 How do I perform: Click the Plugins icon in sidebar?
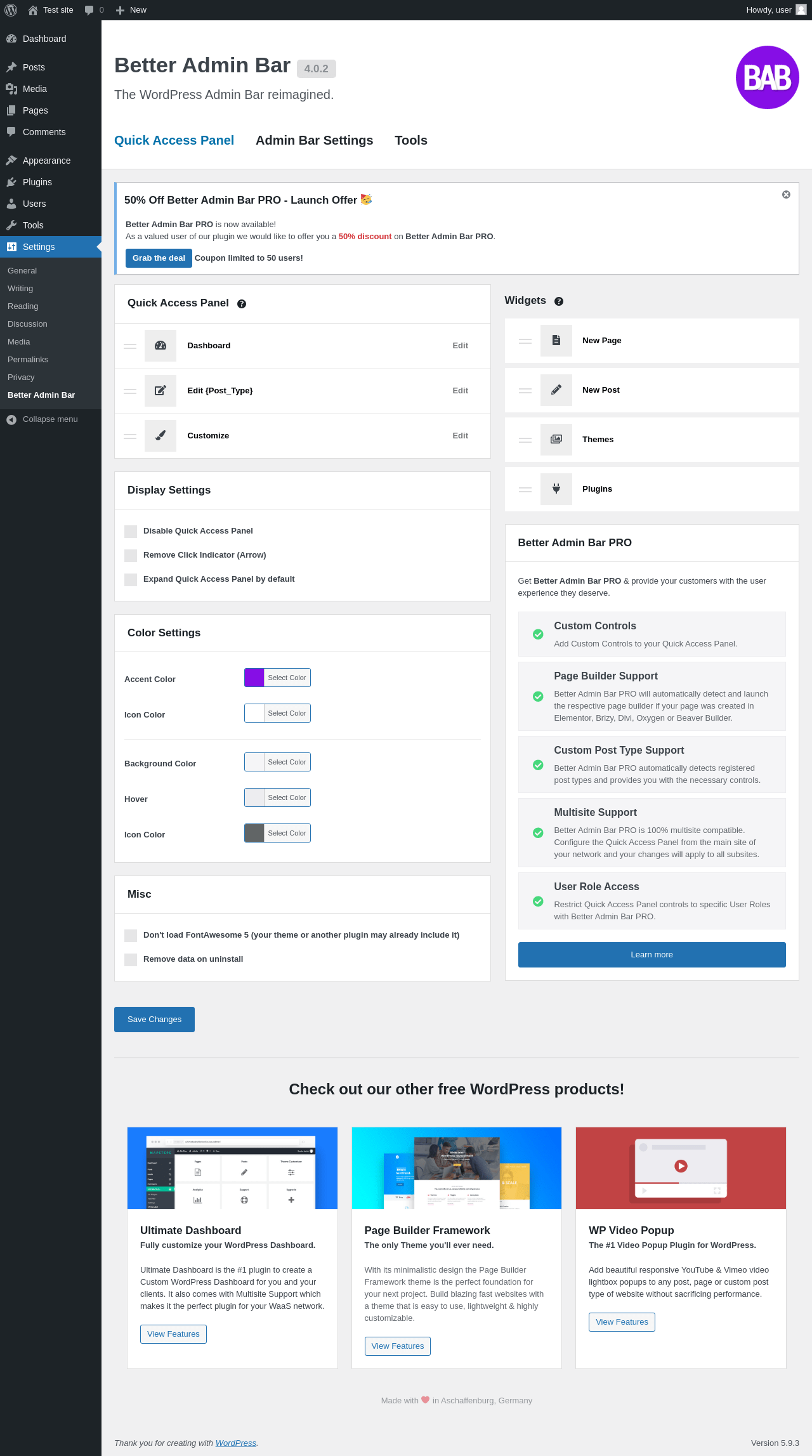11,182
